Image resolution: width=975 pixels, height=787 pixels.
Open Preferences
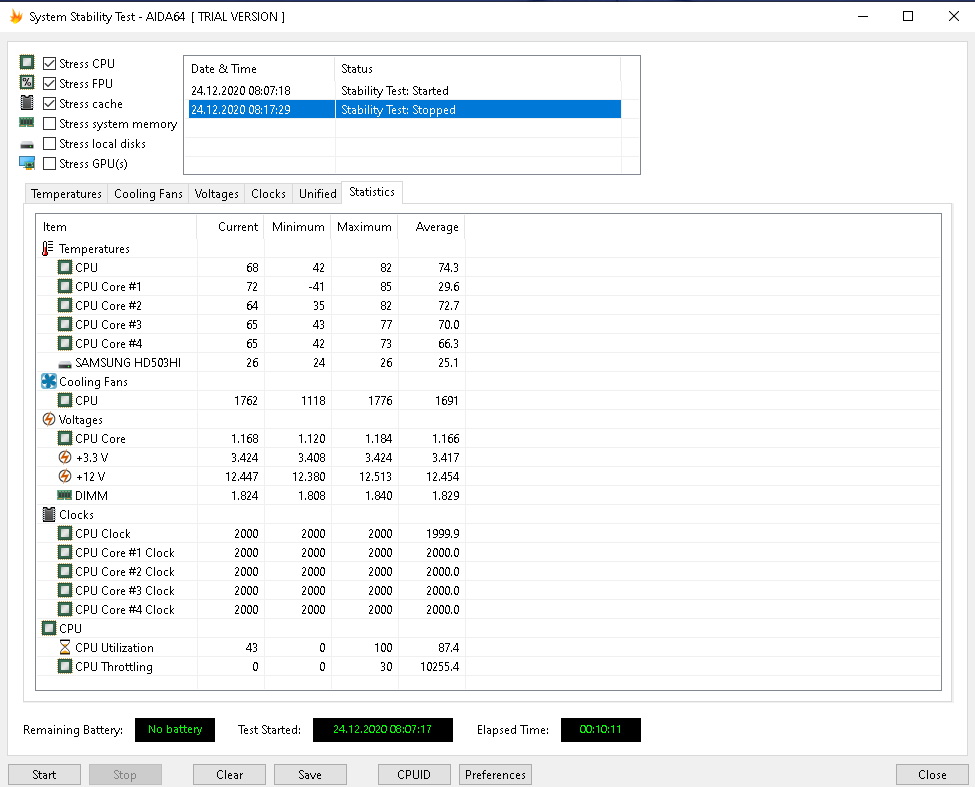pos(495,775)
